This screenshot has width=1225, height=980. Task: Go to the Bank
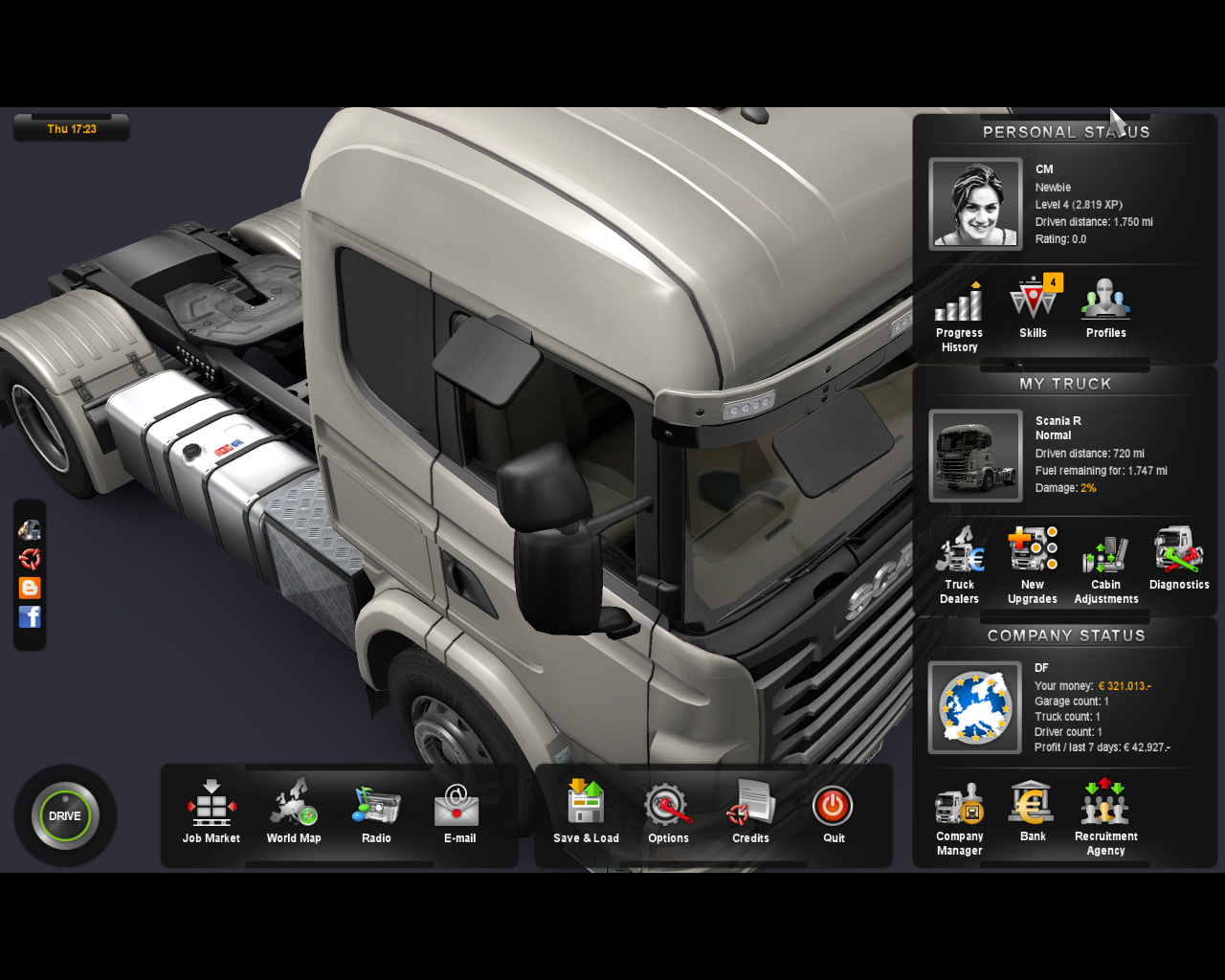tap(1033, 812)
